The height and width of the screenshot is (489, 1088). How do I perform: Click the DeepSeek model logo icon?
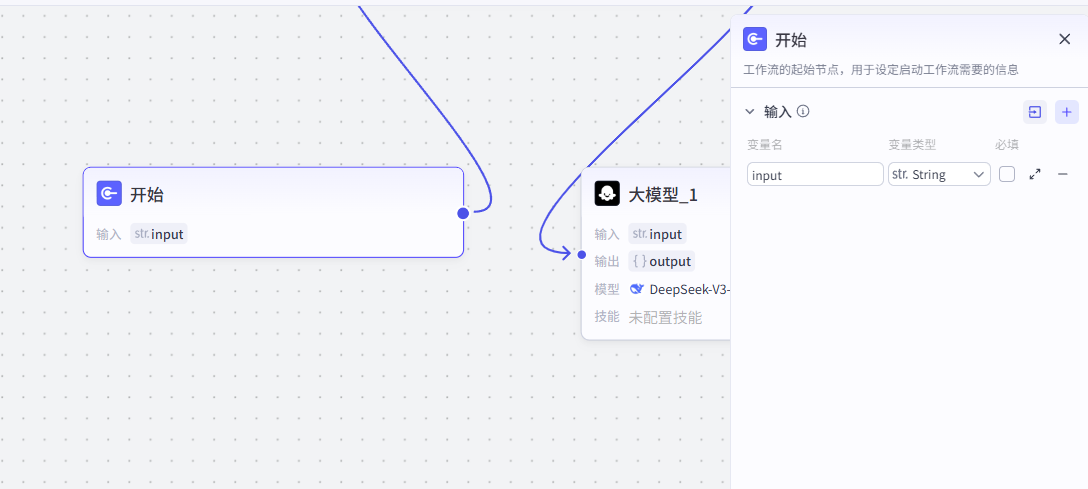[637, 290]
